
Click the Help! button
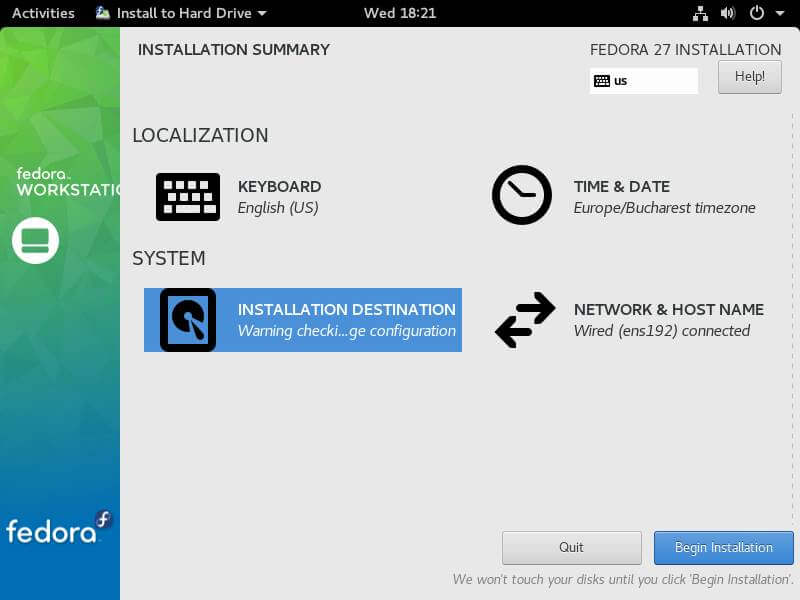point(749,77)
